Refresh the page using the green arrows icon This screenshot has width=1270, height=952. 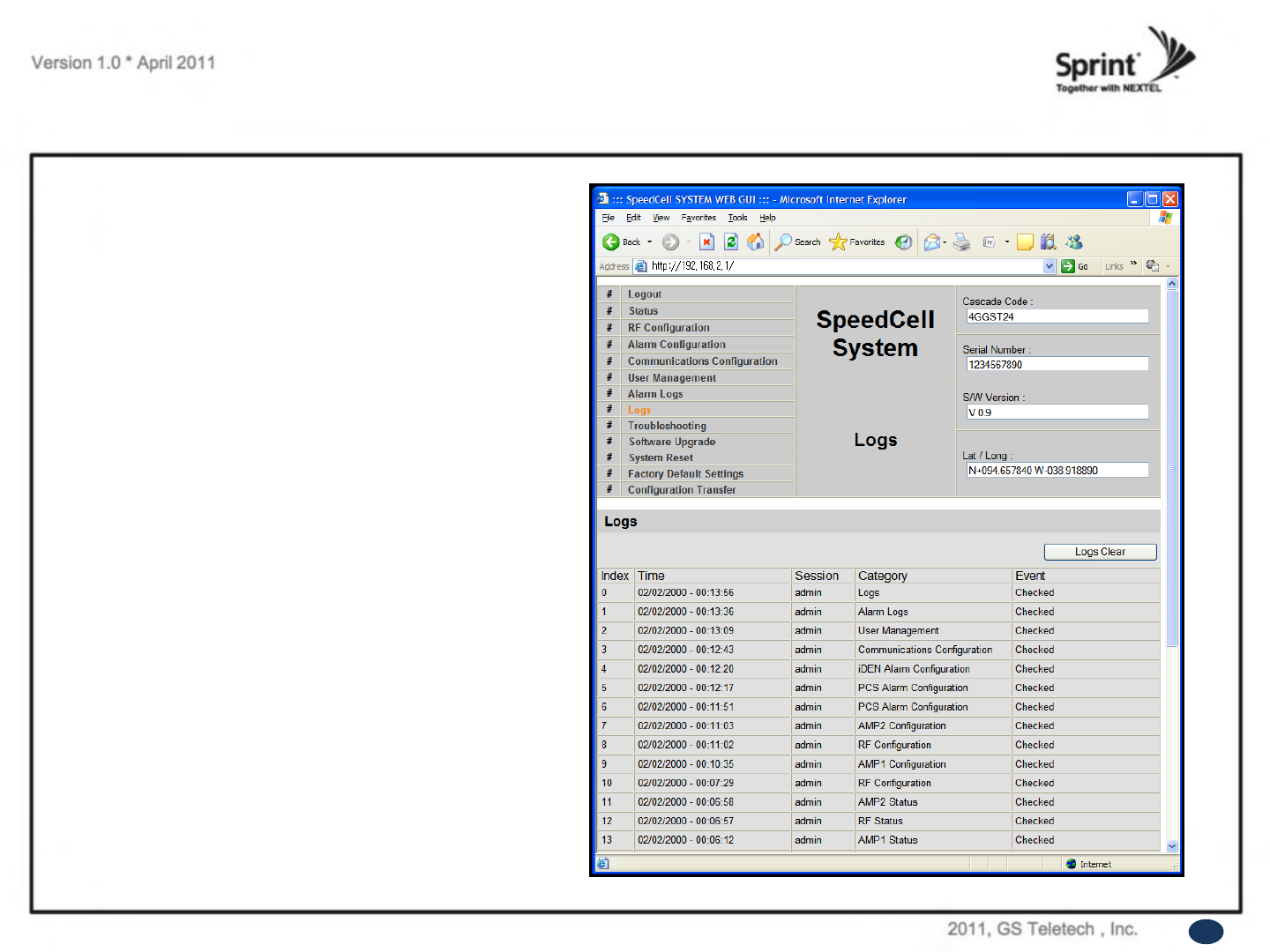coord(731,242)
